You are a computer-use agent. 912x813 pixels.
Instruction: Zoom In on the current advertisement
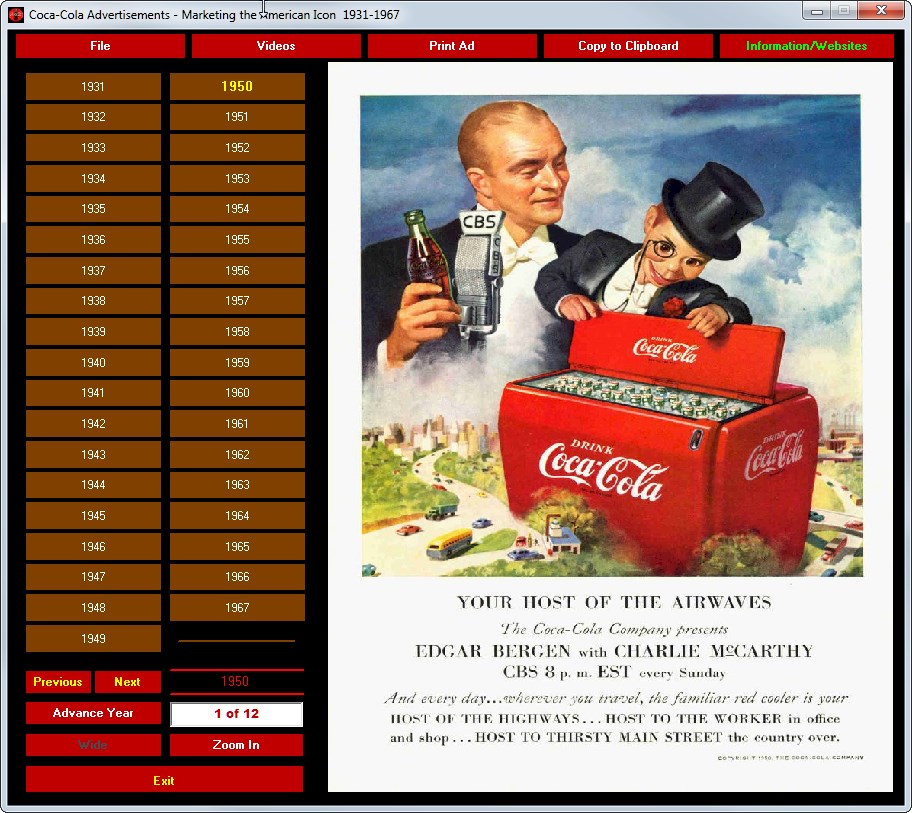236,744
